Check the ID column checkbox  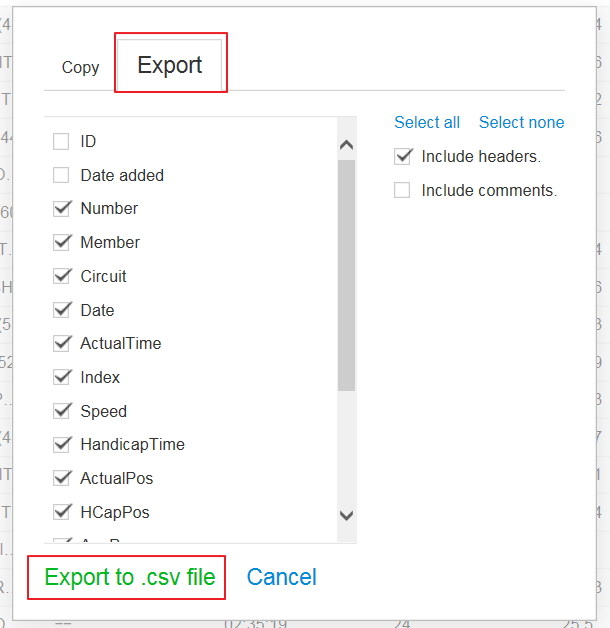pyautogui.click(x=61, y=141)
